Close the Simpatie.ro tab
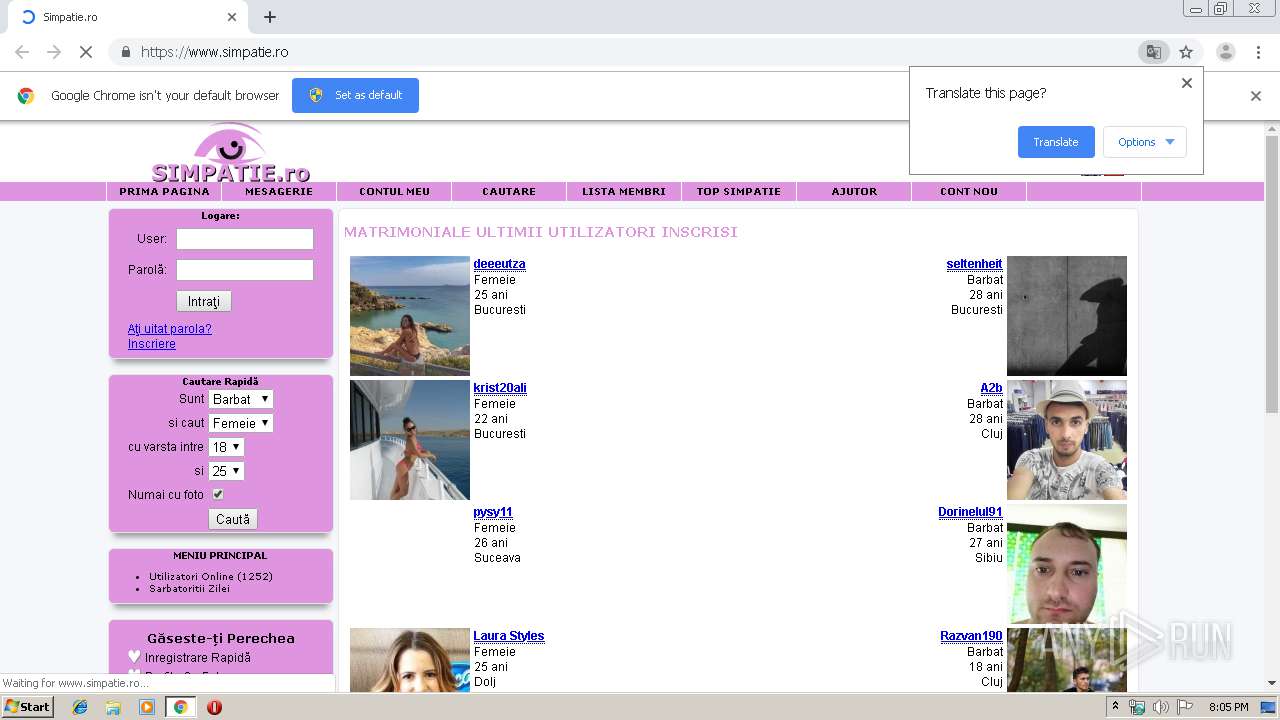This screenshot has width=1280, height=720. pos(232,17)
